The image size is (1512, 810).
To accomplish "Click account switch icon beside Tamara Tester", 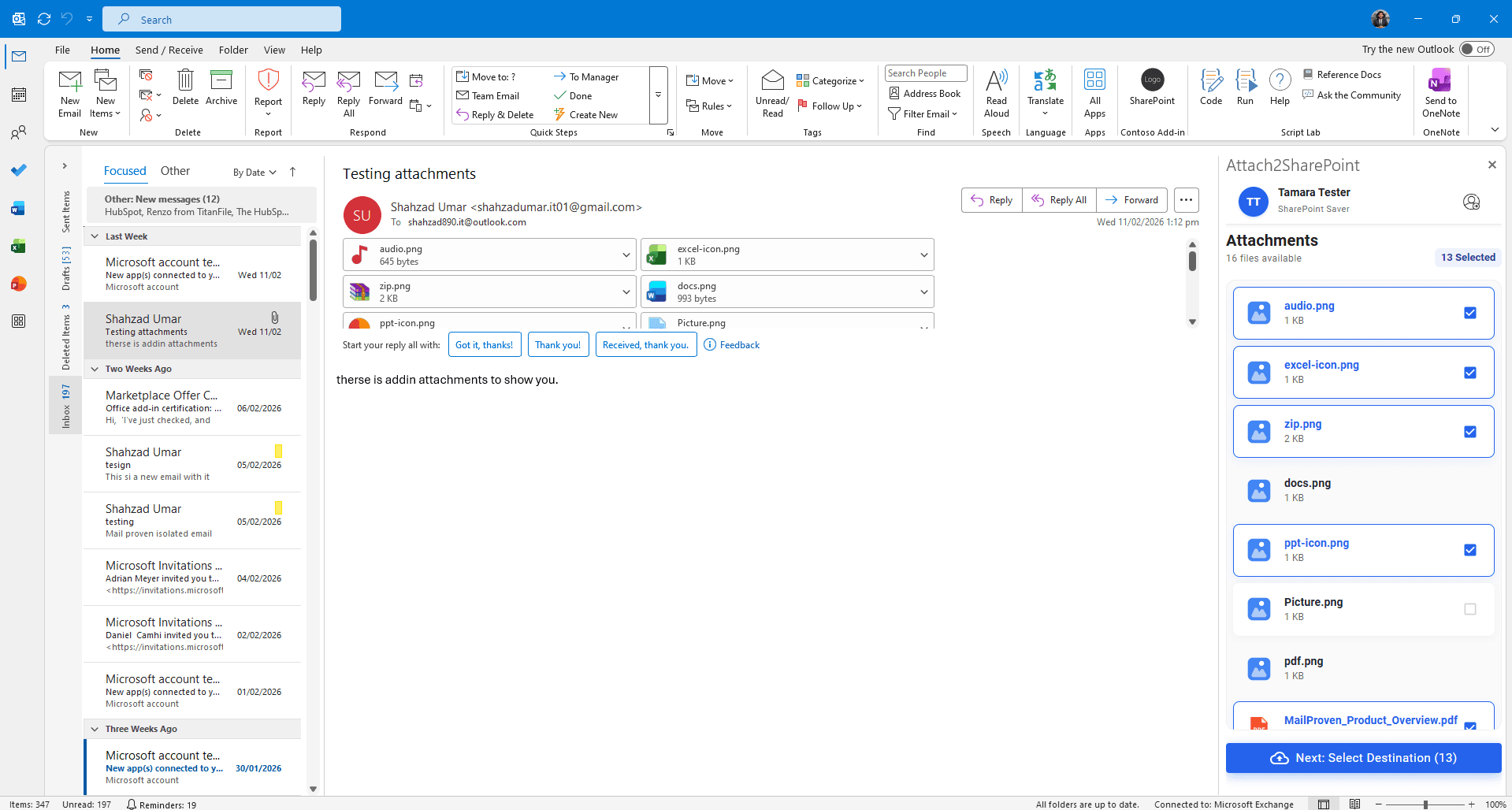I will (x=1471, y=202).
